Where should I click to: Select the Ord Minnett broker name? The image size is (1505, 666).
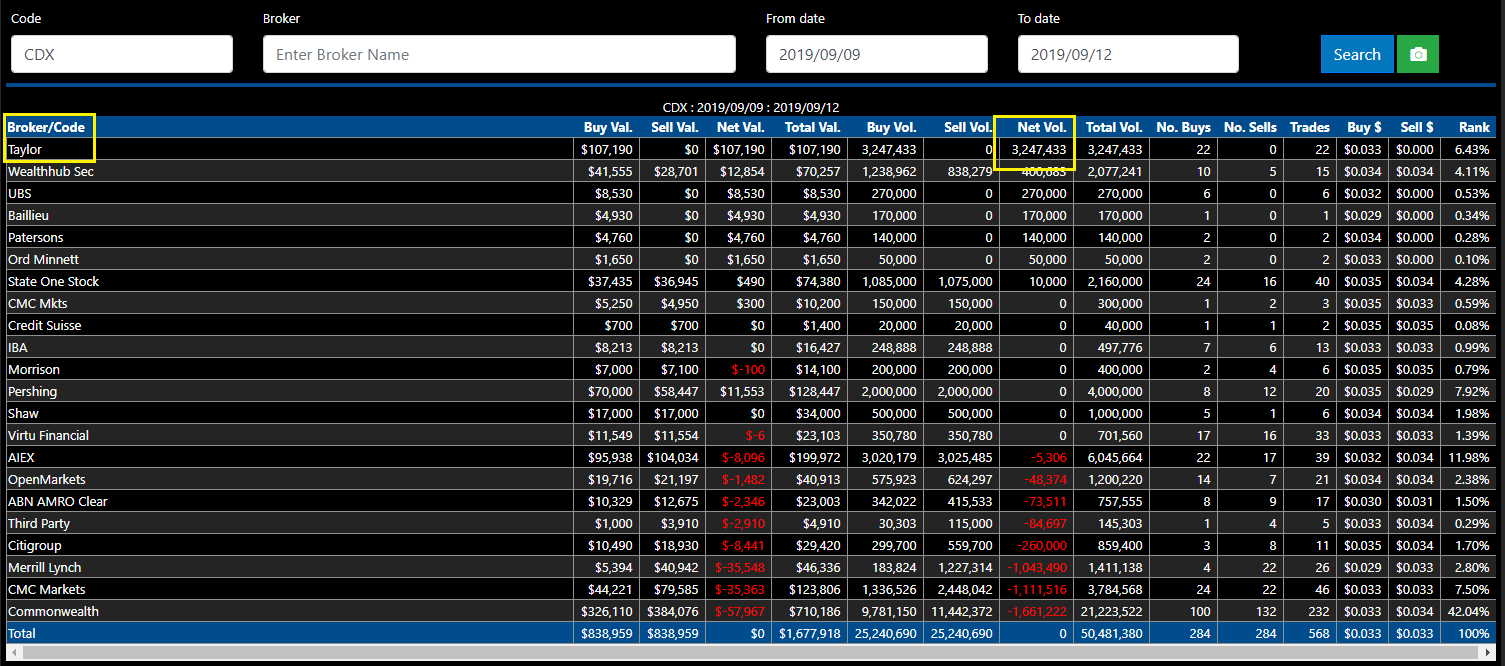click(43, 259)
